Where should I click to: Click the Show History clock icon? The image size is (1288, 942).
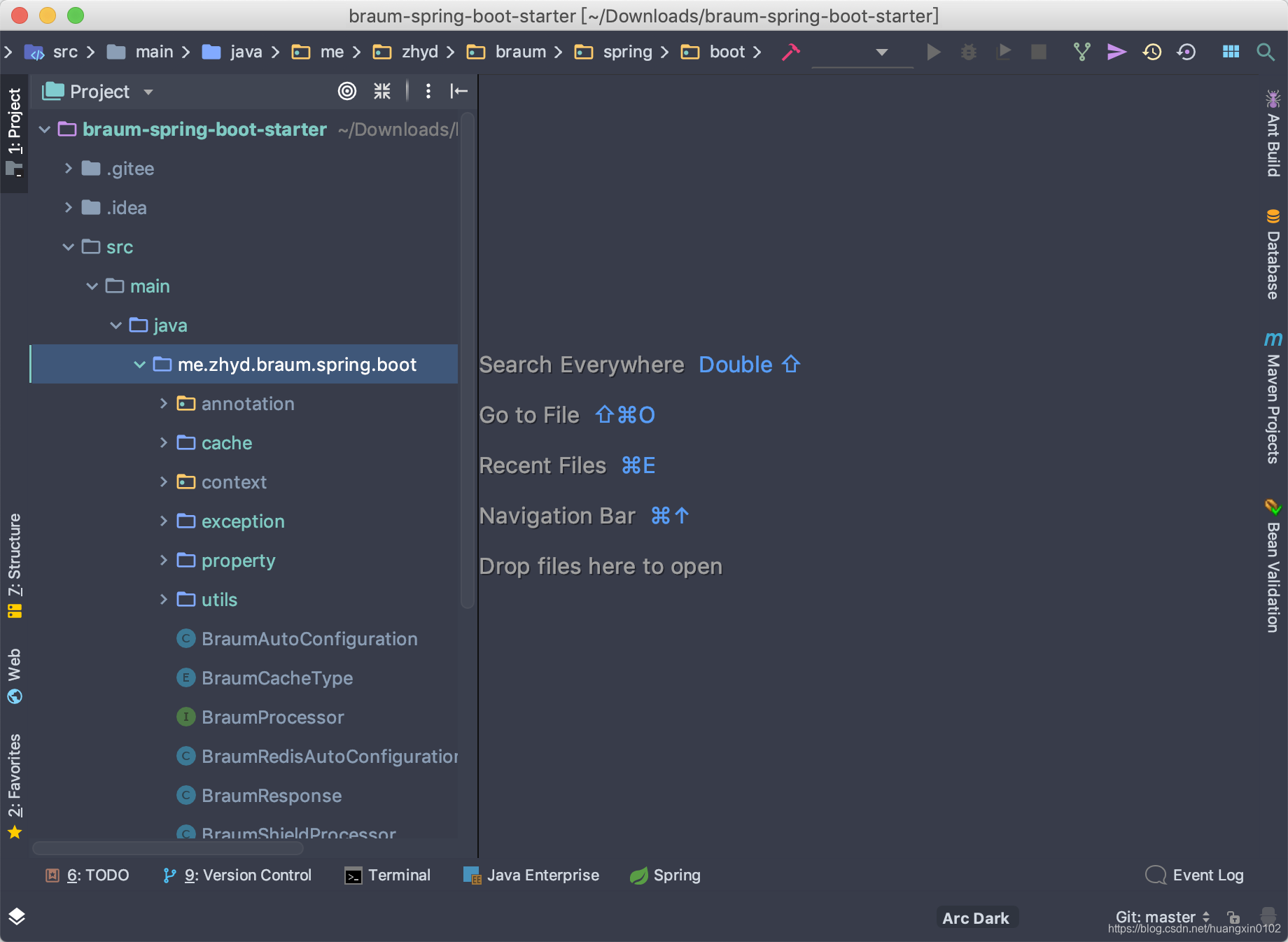pos(1152,52)
